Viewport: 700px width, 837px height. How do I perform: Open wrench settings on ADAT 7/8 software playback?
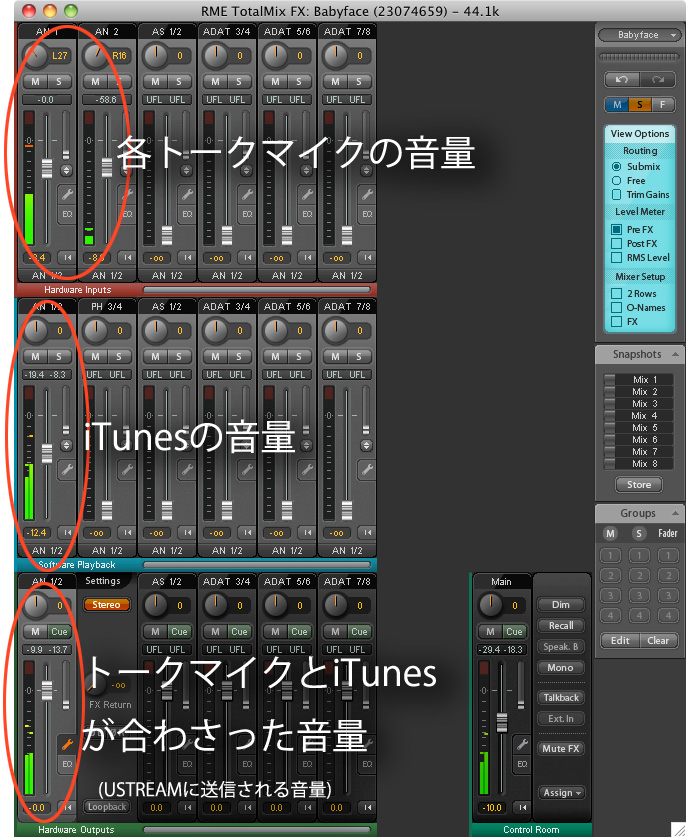(367, 469)
